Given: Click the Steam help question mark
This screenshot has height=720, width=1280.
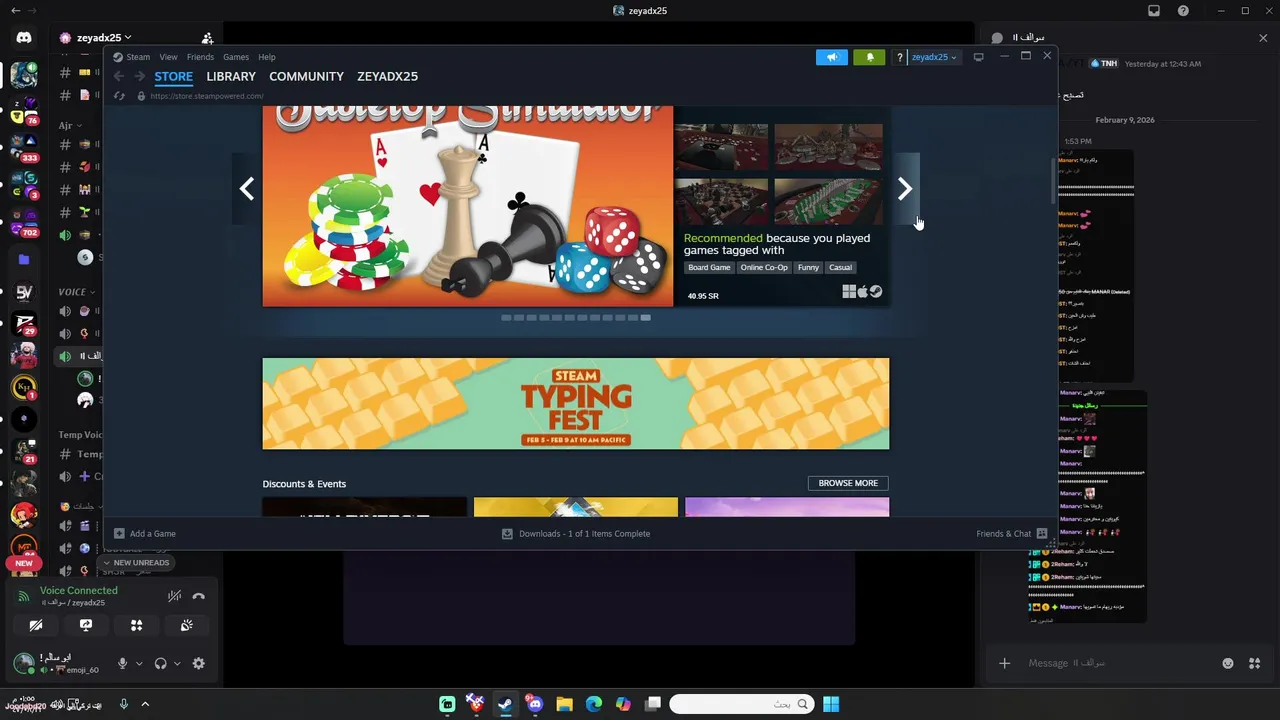Looking at the screenshot, I should [x=900, y=57].
